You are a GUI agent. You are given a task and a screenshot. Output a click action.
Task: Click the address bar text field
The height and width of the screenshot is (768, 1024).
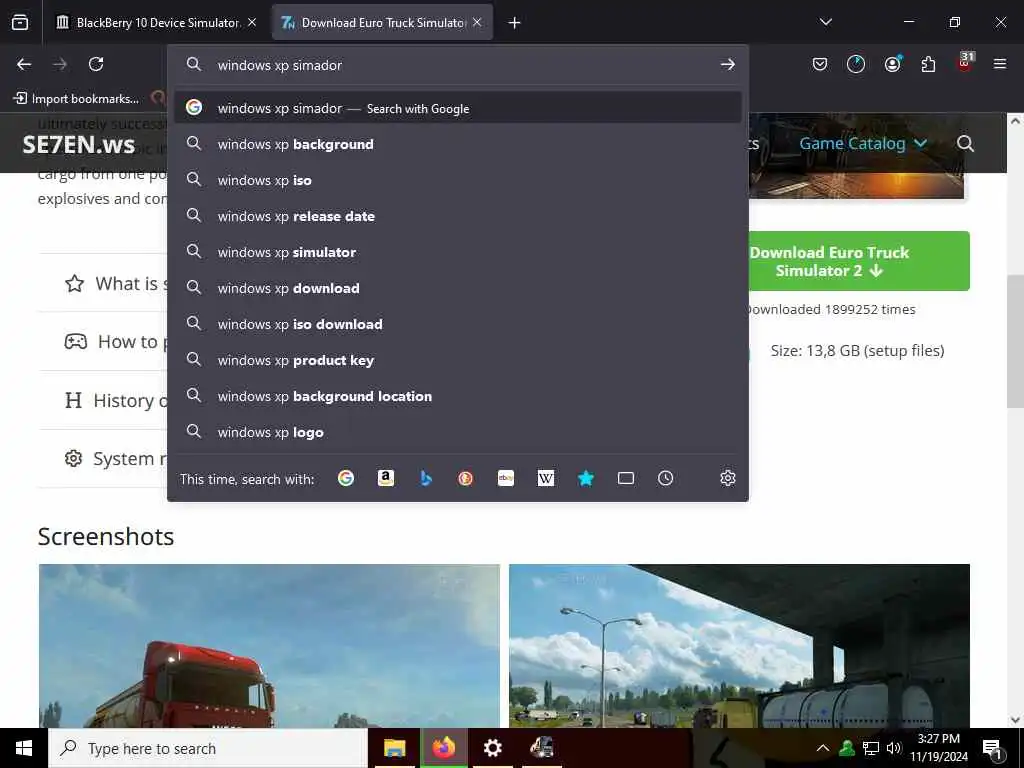[457, 65]
